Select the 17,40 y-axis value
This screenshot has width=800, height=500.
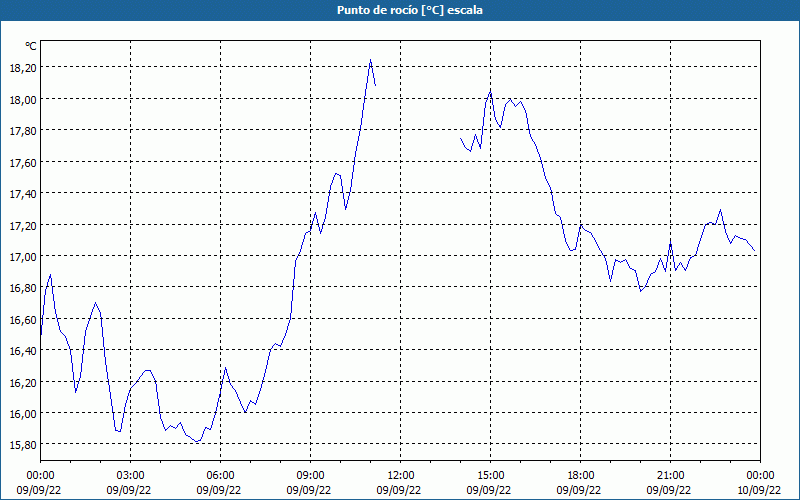click(23, 193)
